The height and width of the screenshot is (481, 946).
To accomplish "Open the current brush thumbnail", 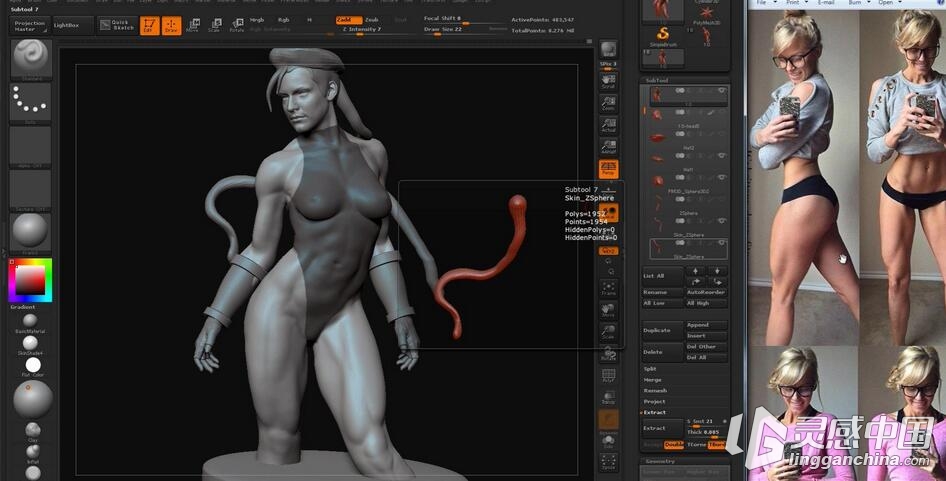I will tap(30, 59).
